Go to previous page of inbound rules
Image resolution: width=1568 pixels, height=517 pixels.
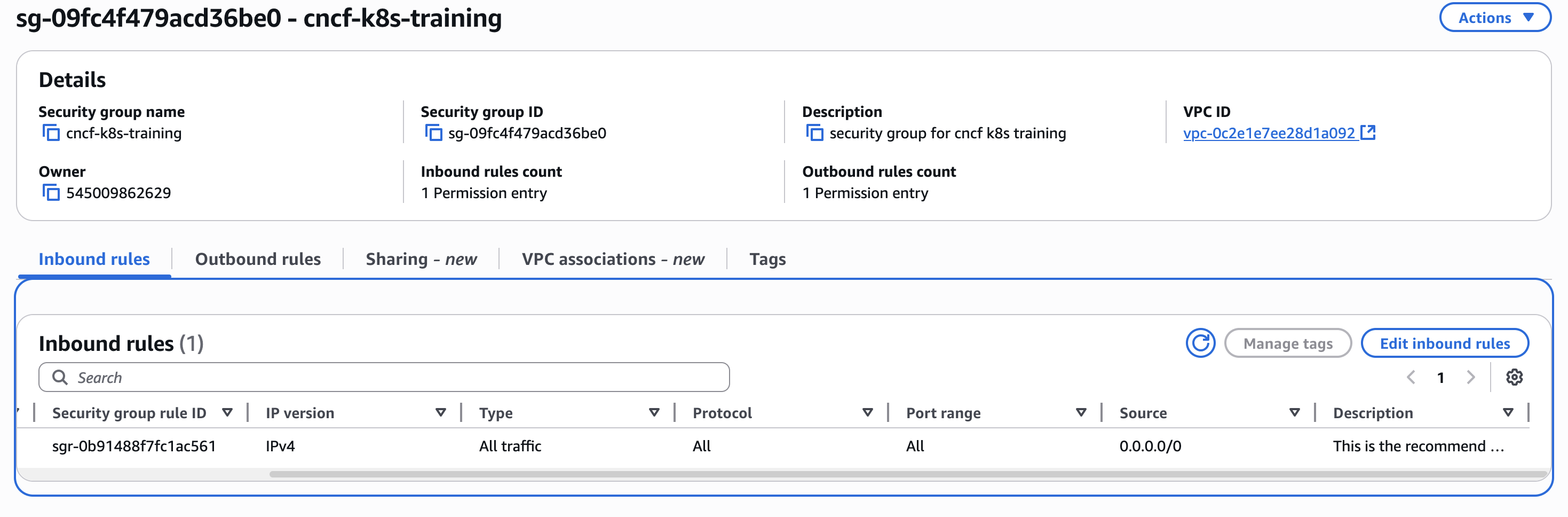(x=1411, y=377)
